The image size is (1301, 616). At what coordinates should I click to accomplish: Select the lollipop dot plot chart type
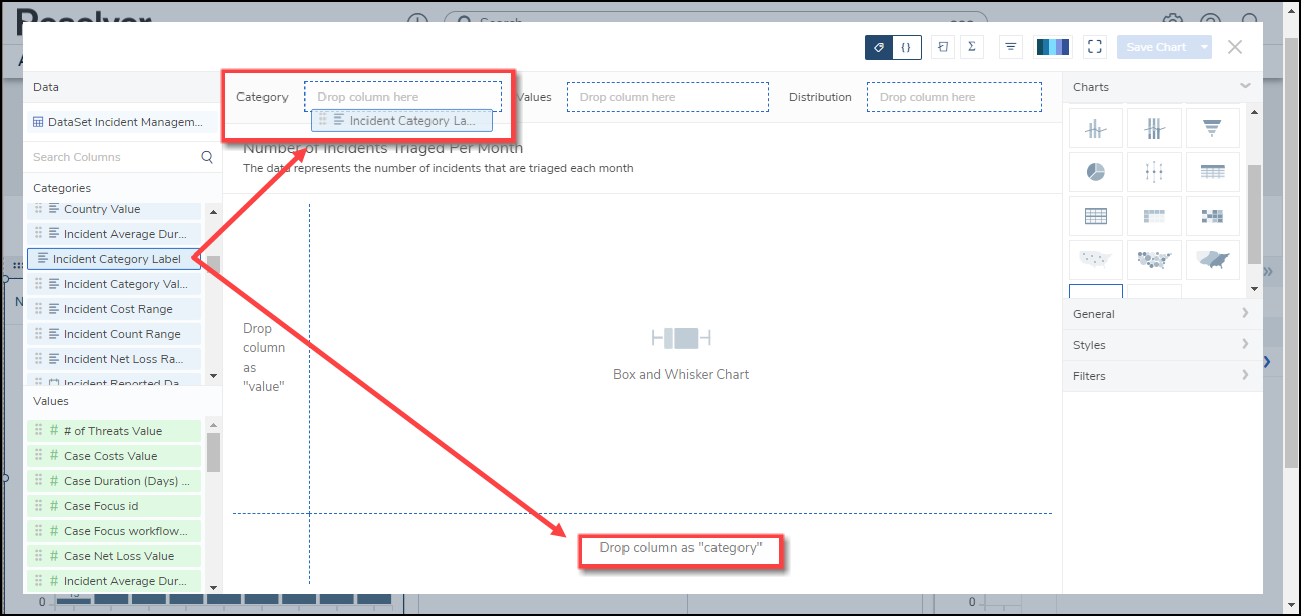click(x=1154, y=172)
